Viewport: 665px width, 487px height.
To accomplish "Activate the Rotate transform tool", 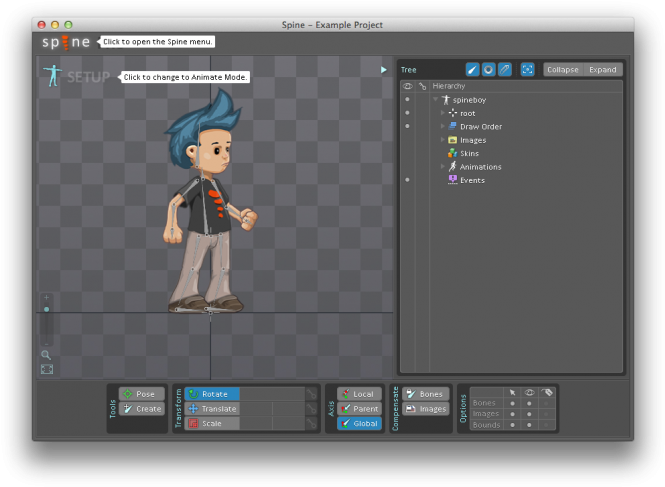I will click(x=212, y=394).
